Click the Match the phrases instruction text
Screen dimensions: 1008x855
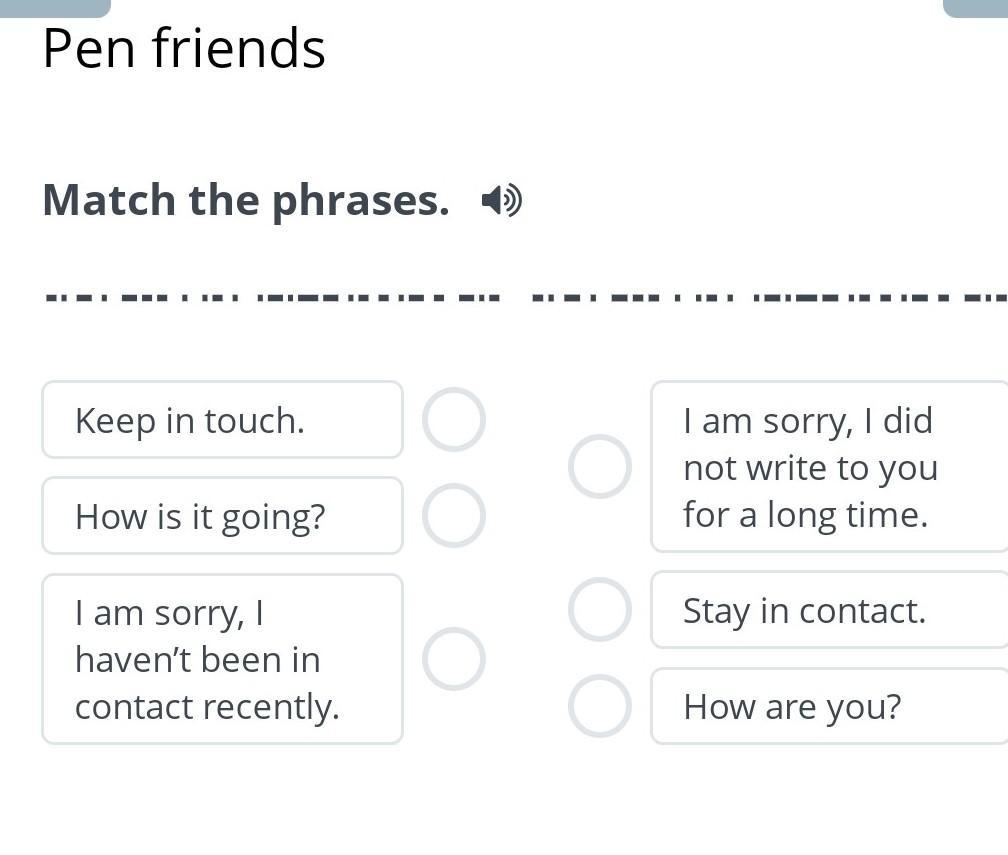pos(246,200)
